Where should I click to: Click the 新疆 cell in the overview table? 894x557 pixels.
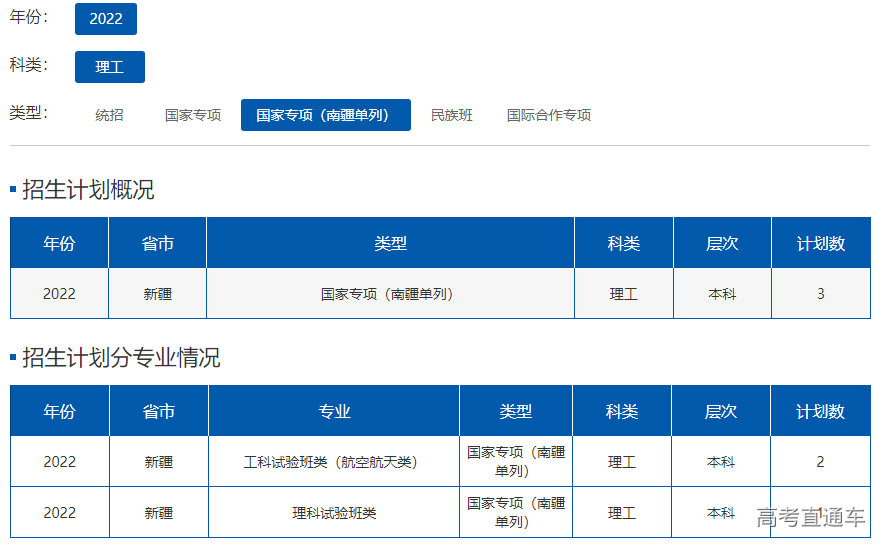tap(157, 294)
